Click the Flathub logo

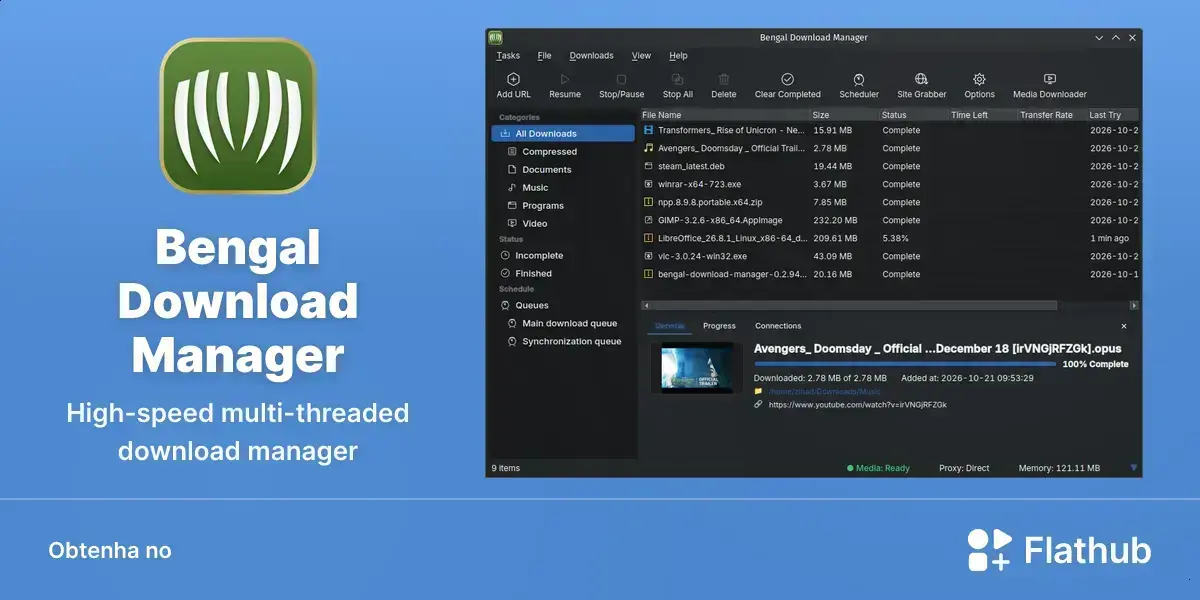coord(1059,550)
